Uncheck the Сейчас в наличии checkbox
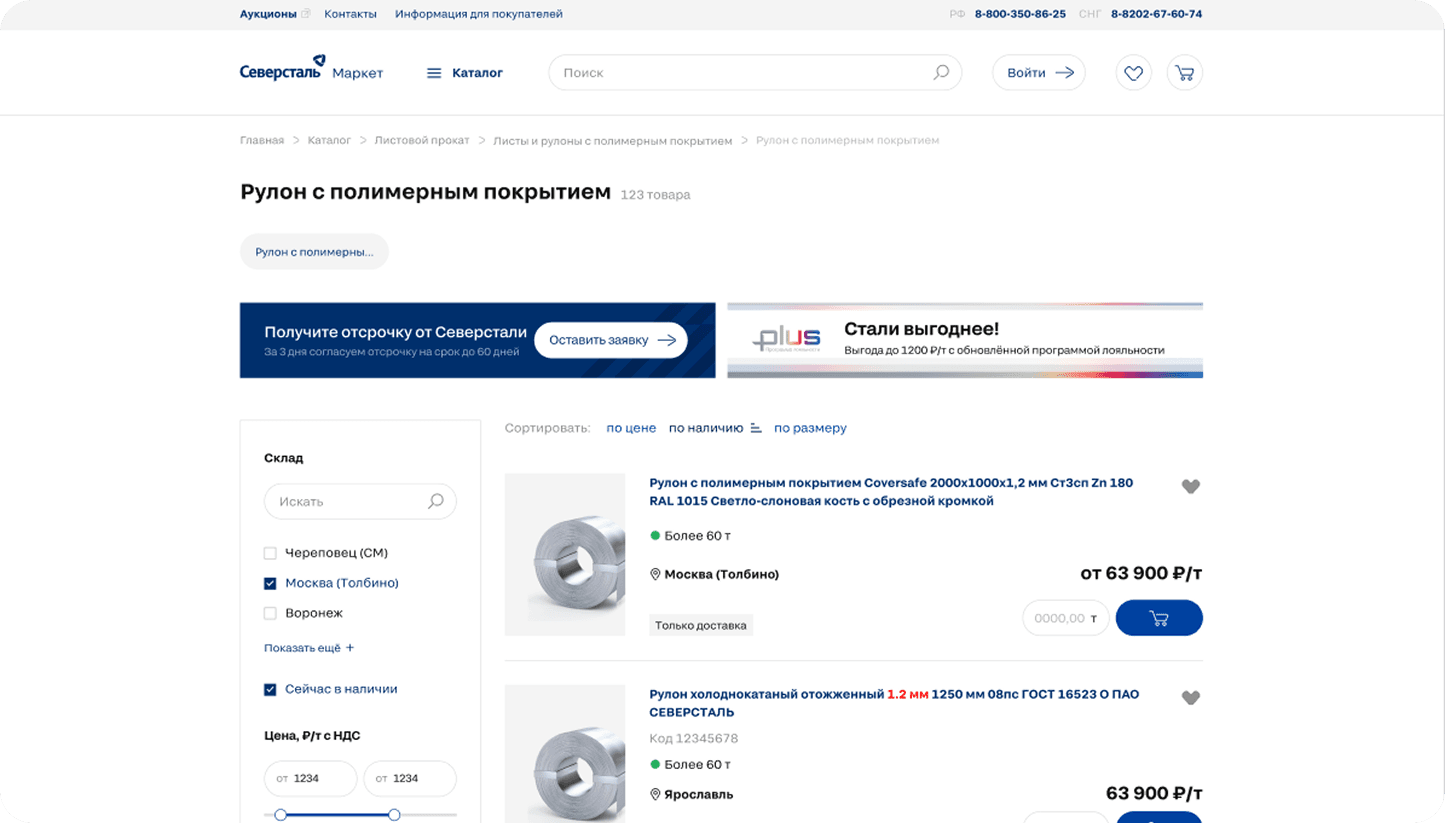 pyautogui.click(x=270, y=689)
